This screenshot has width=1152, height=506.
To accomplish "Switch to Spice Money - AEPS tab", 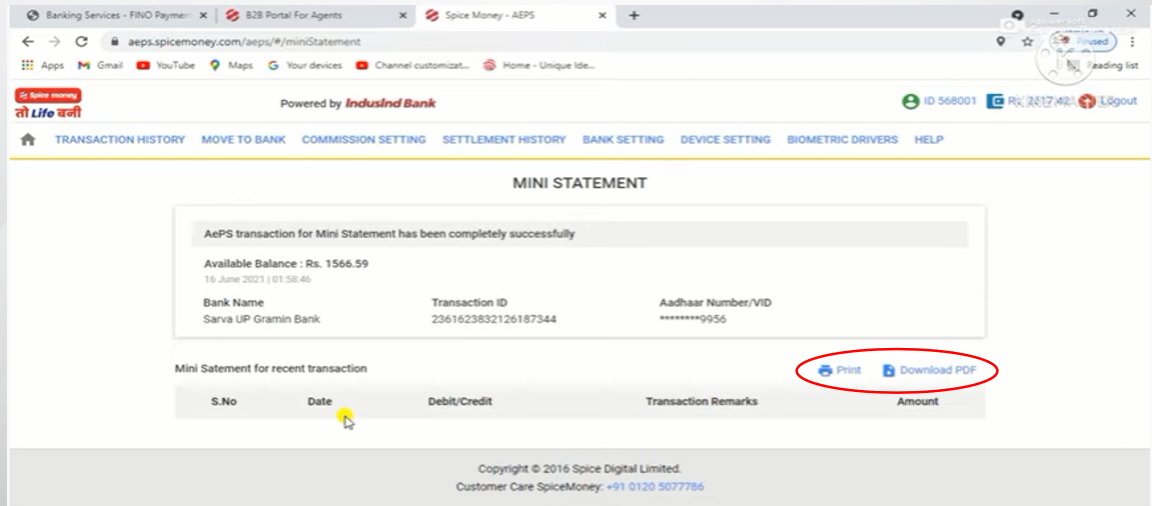I will click(x=514, y=15).
